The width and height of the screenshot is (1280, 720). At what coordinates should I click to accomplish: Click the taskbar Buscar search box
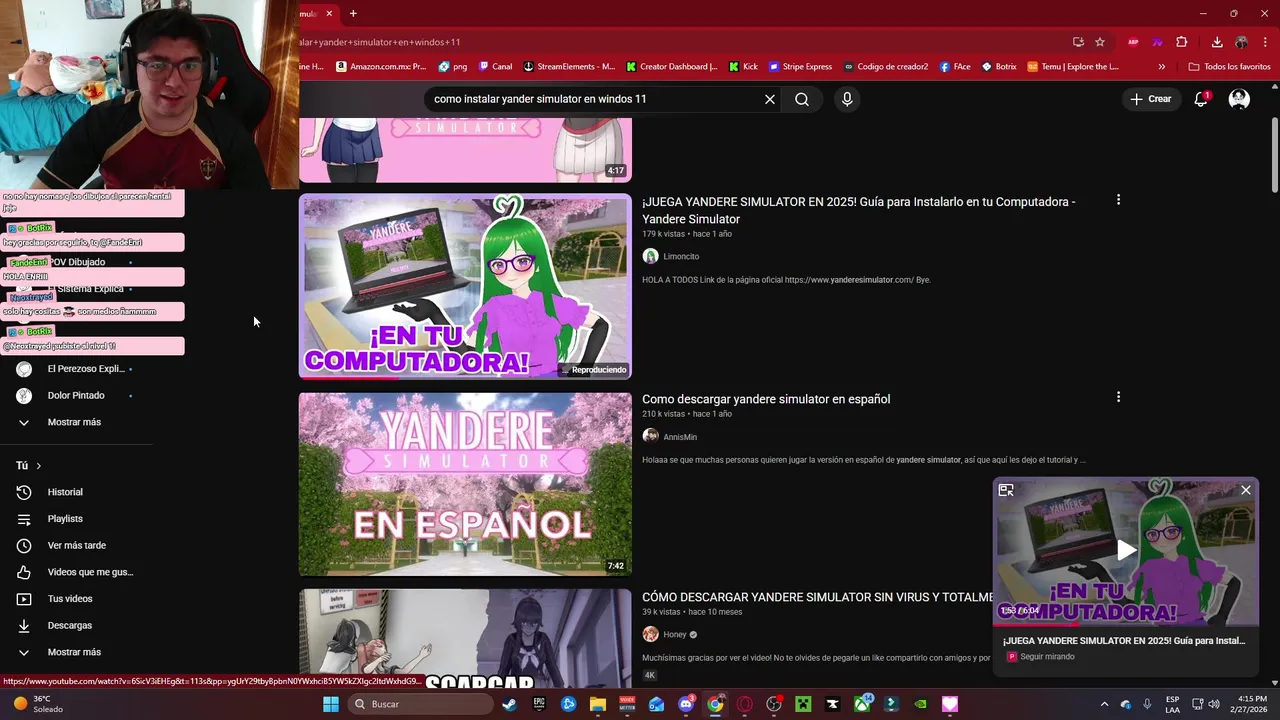click(x=420, y=704)
